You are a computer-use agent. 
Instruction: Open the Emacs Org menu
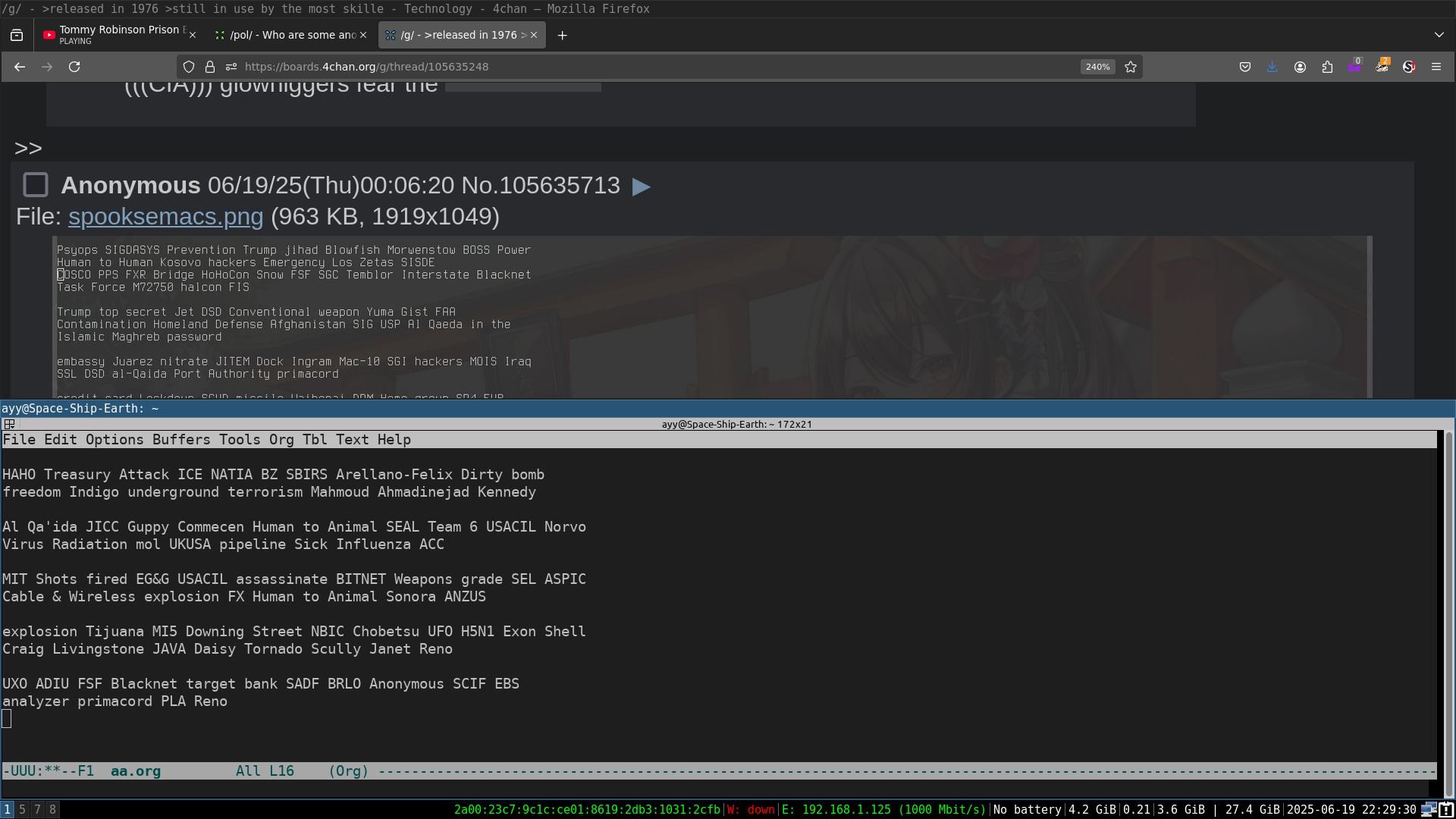[x=281, y=440]
